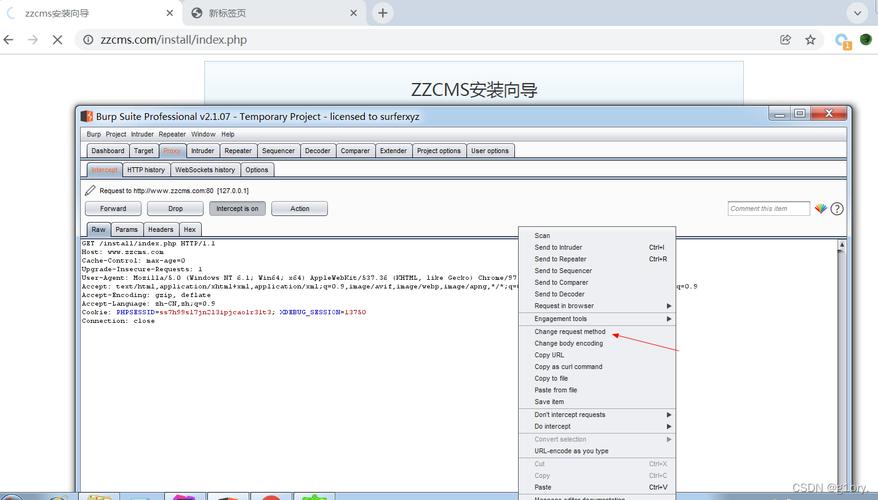
Task: Open the Window menu
Action: point(203,134)
